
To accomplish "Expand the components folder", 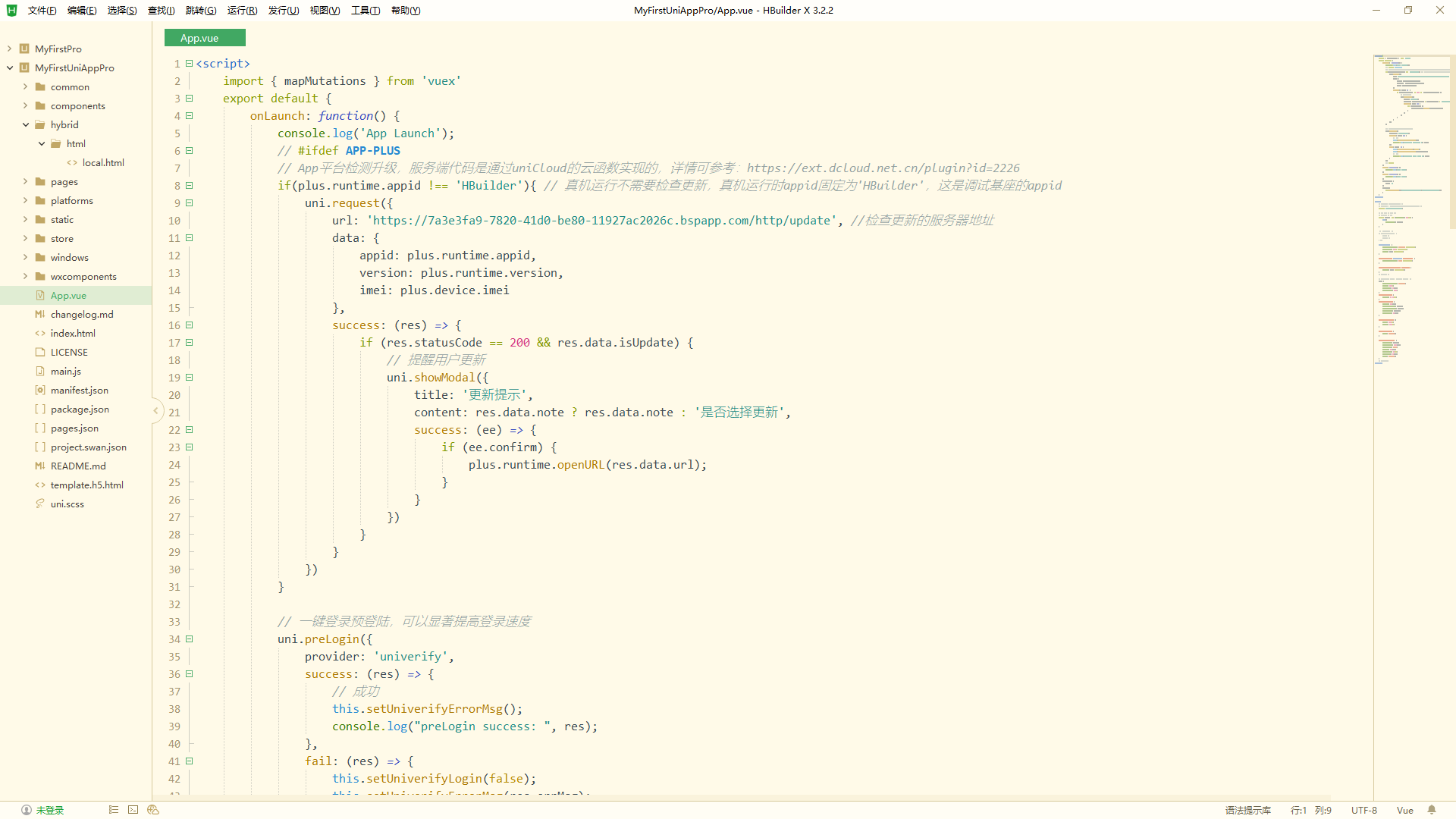I will pyautogui.click(x=25, y=105).
